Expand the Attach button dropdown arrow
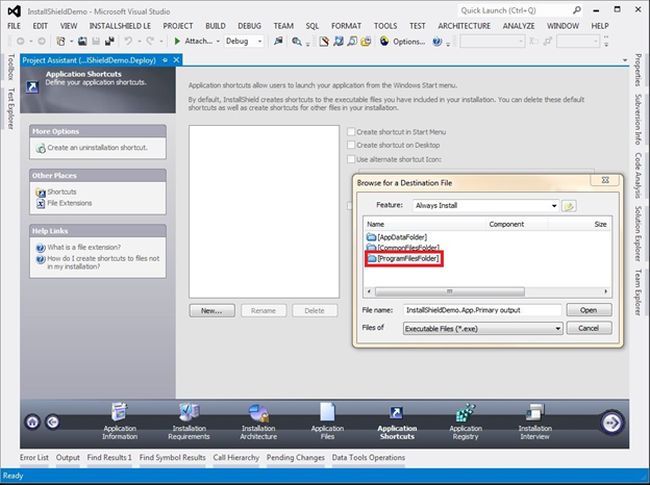This screenshot has width=650, height=485. pyautogui.click(x=218, y=41)
